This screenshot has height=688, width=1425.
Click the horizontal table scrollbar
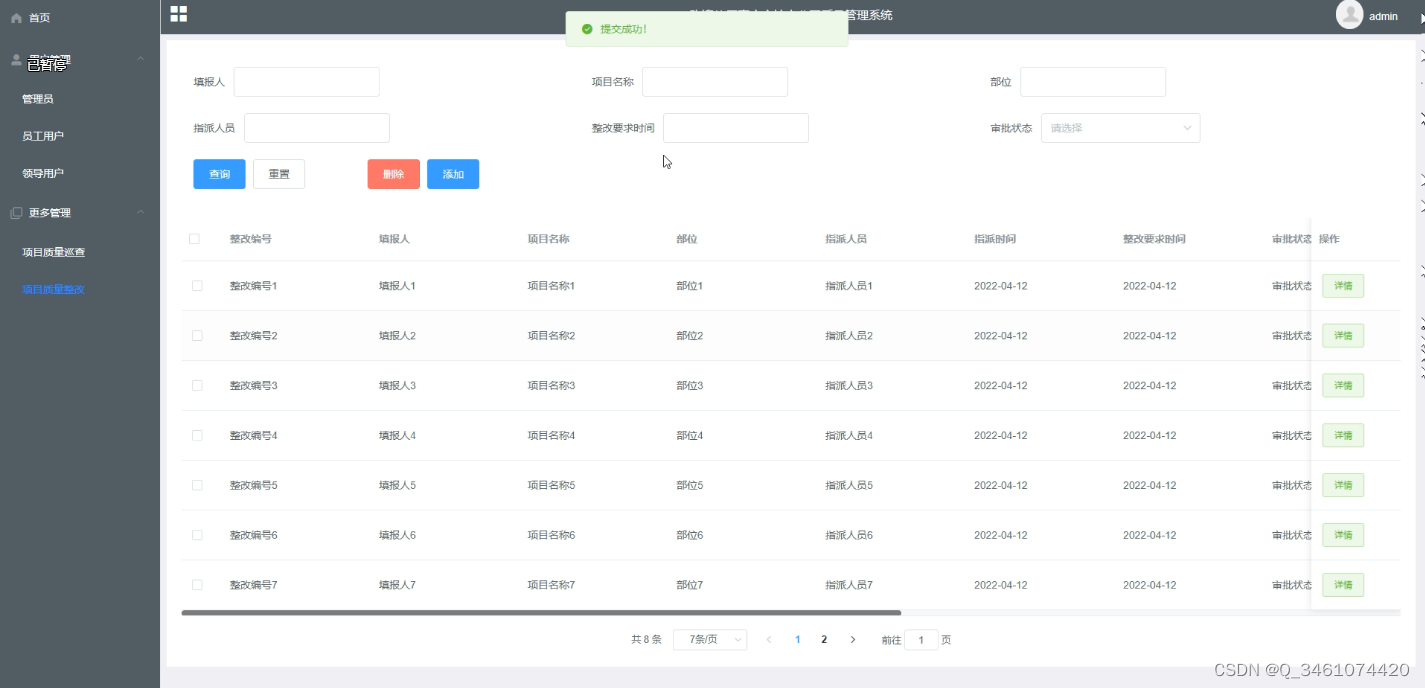pyautogui.click(x=541, y=612)
